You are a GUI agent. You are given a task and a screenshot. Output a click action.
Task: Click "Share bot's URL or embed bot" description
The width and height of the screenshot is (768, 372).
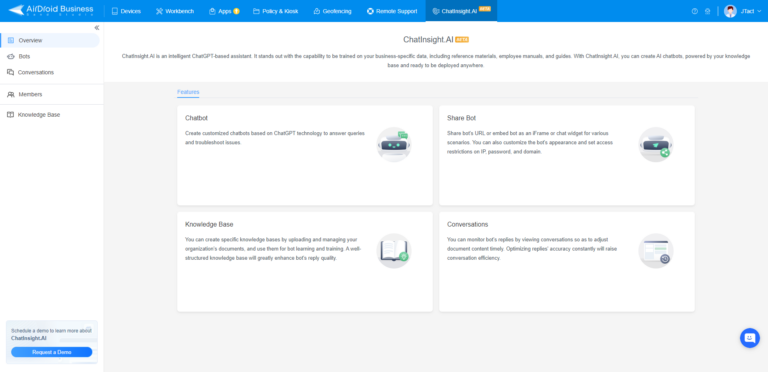pyautogui.click(x=530, y=142)
